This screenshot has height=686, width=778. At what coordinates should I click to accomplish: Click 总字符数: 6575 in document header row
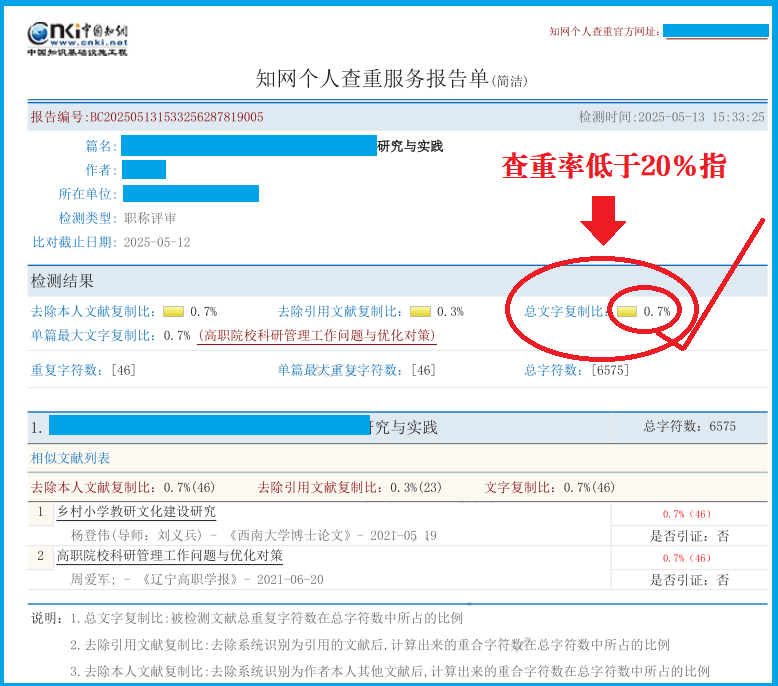coord(690,427)
